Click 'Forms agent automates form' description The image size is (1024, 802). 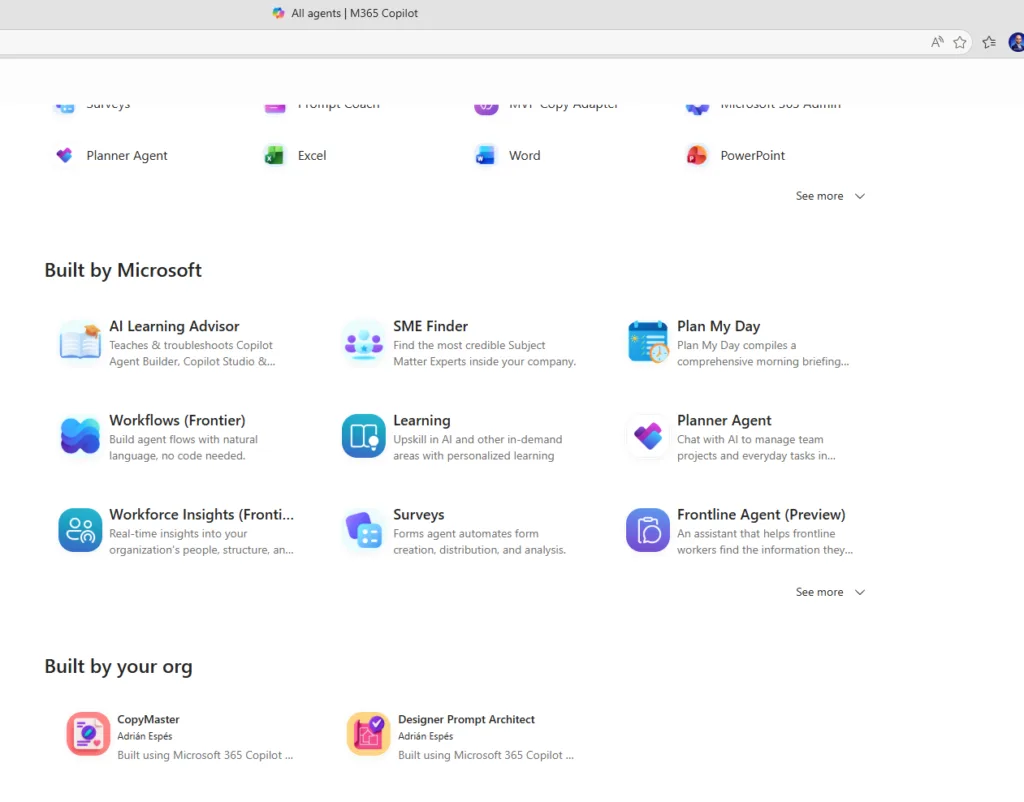pyautogui.click(x=466, y=534)
